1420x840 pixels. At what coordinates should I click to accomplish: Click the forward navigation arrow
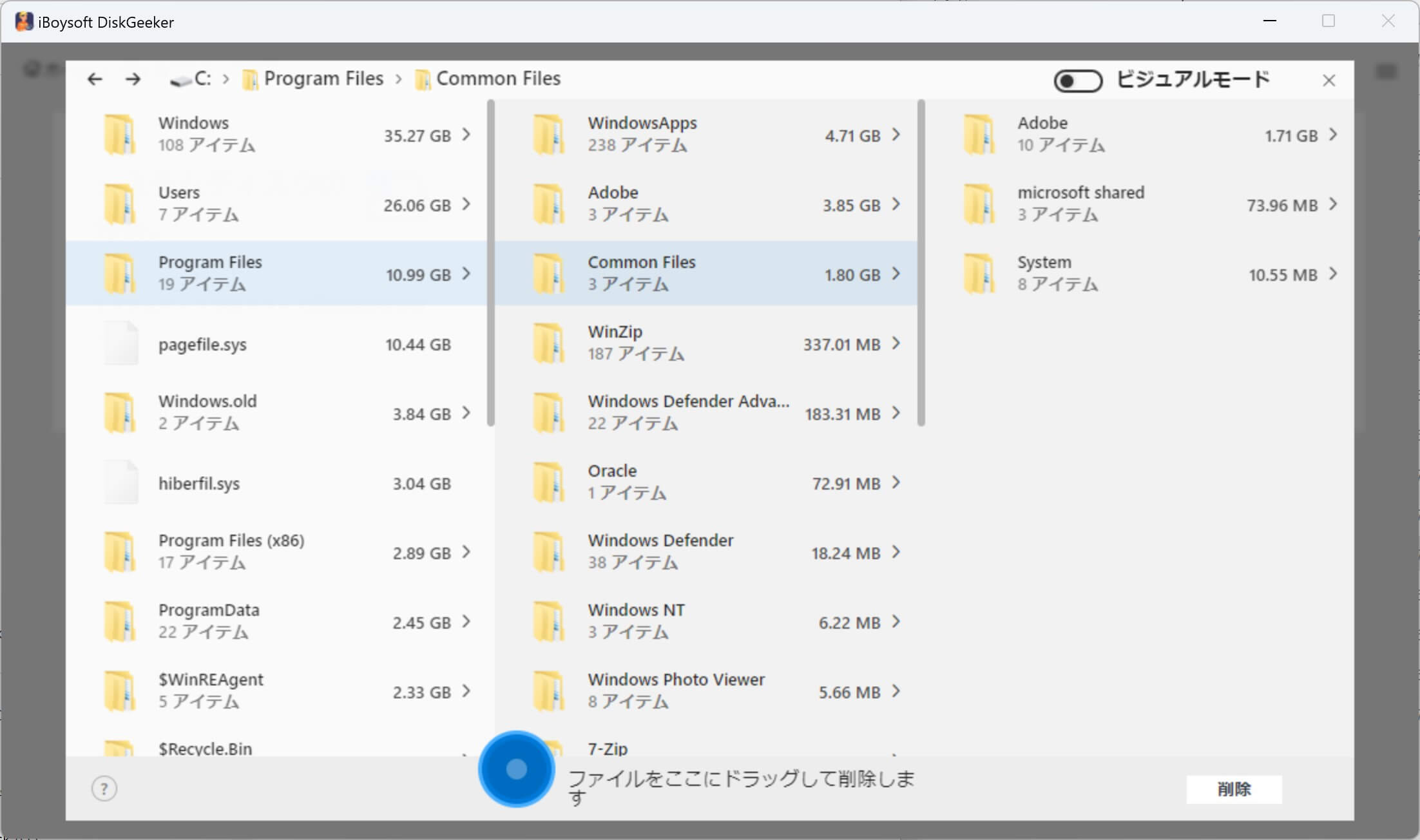133,79
